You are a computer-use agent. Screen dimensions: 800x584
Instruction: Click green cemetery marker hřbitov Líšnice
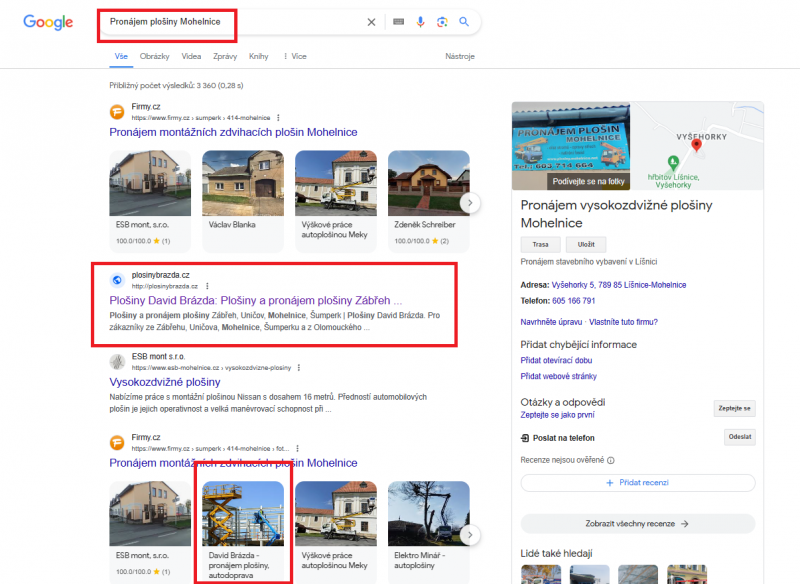(673, 163)
